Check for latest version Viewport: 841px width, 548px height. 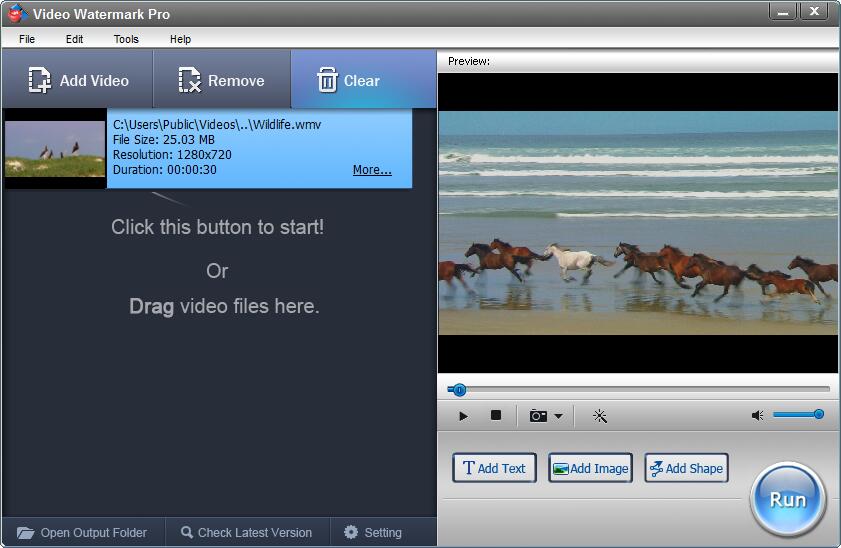tap(247, 532)
